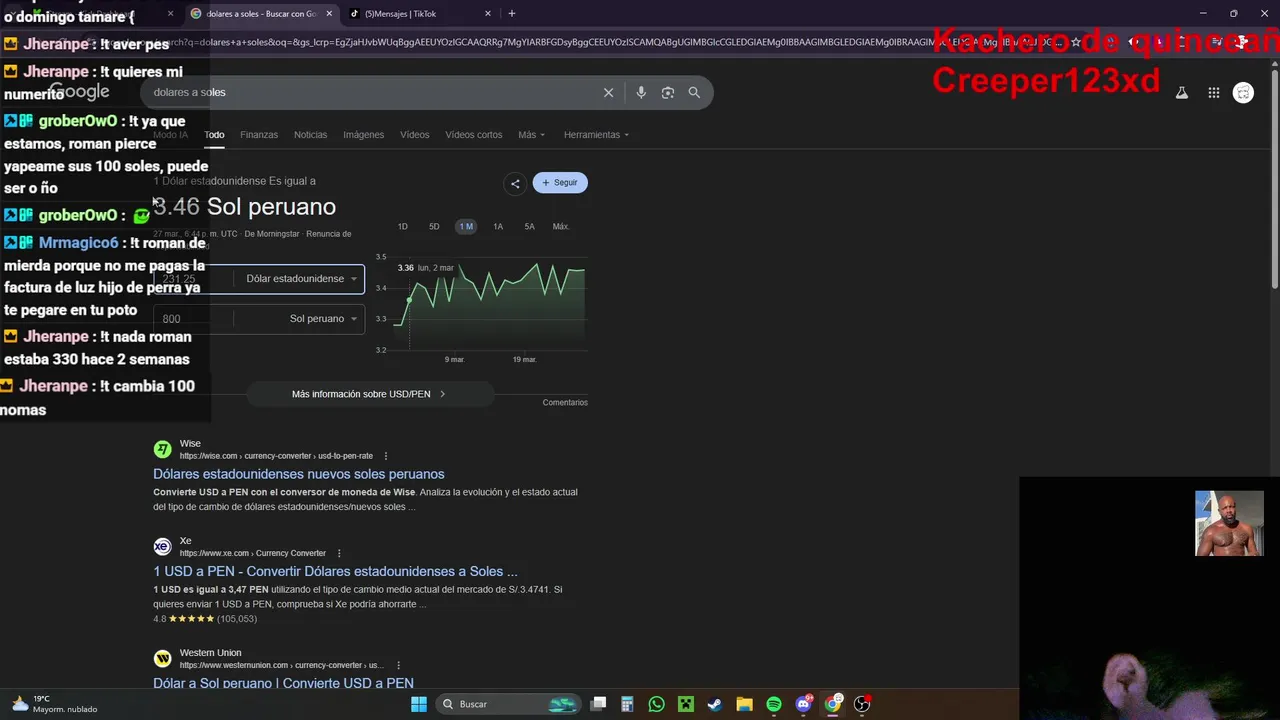
Task: Click the Windows taskbar Buscar box
Action: pos(509,704)
